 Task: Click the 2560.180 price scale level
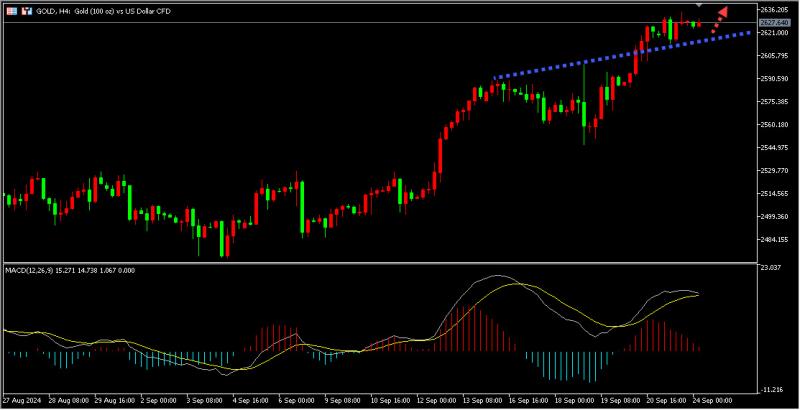pos(773,124)
